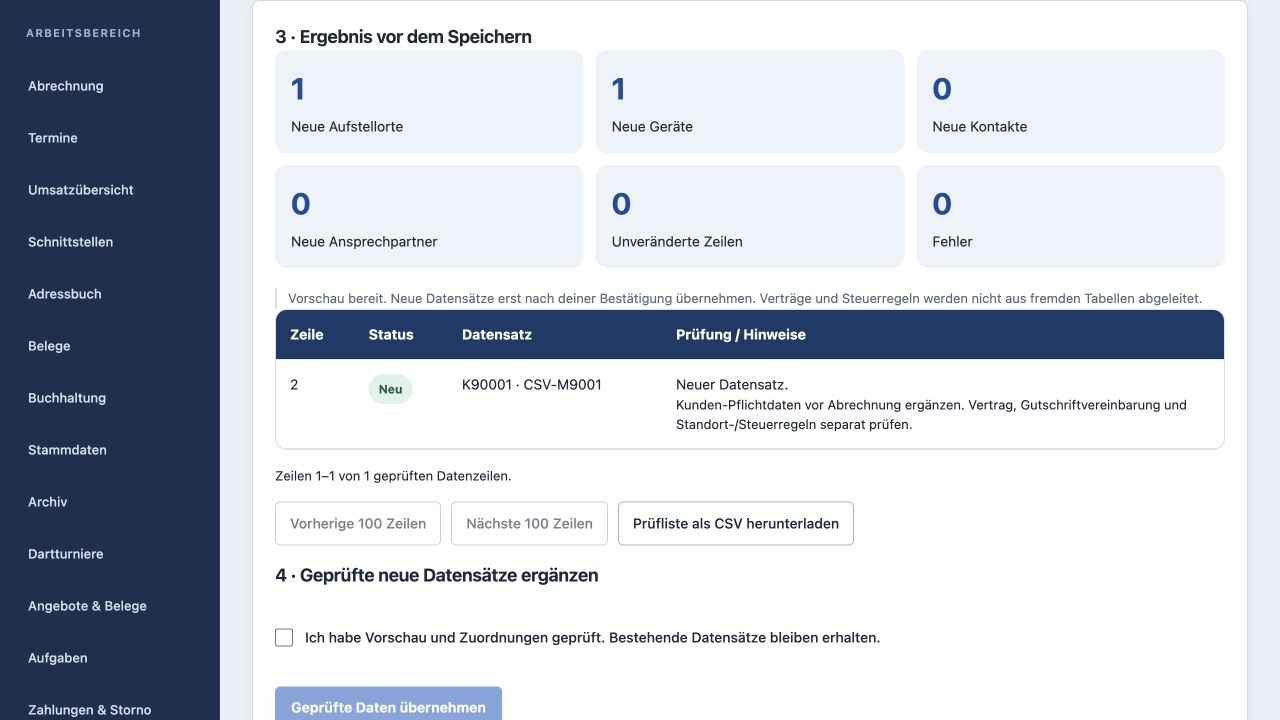Screen dimensions: 1280x720
Task: Open Buchhaltung section
Action: 67,398
